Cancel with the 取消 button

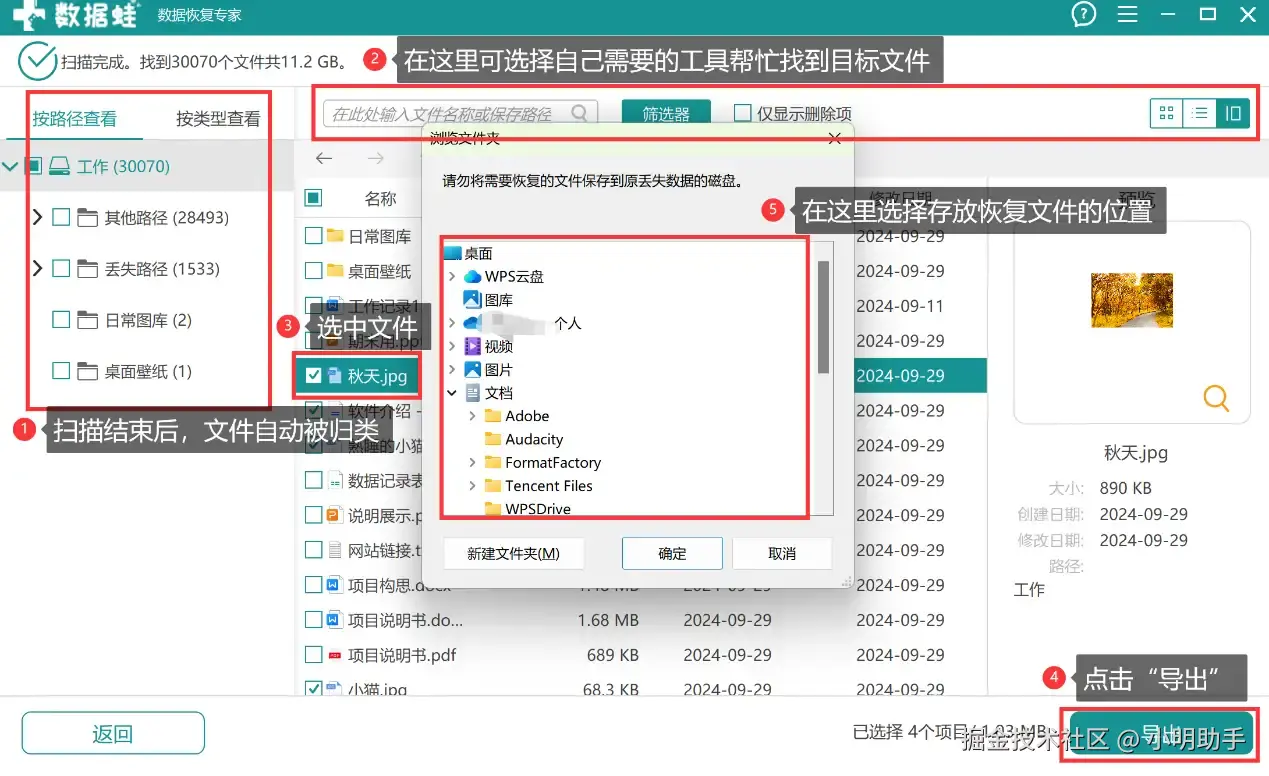click(x=782, y=553)
